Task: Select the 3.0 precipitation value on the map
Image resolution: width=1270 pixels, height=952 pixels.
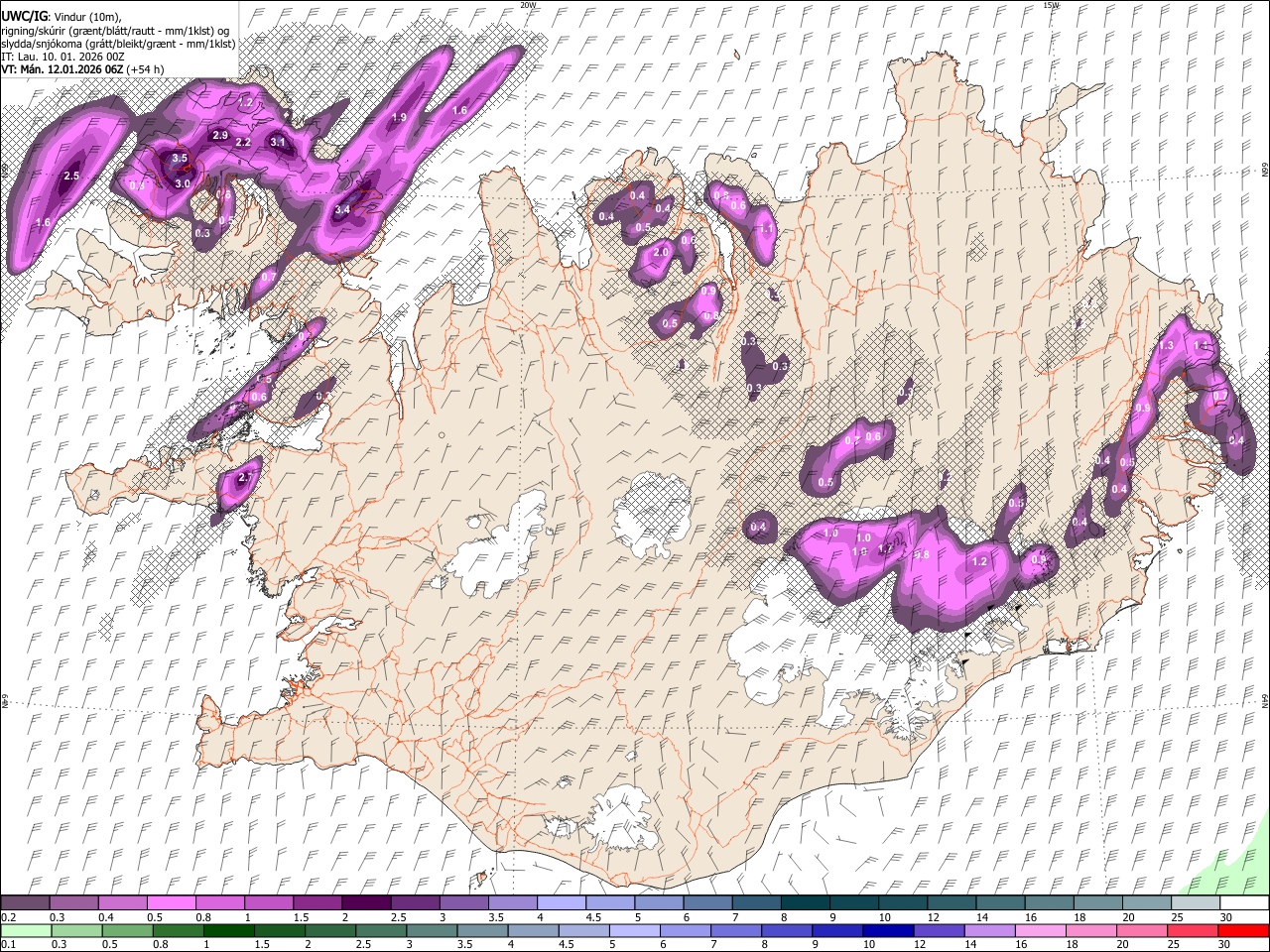Action: (183, 183)
